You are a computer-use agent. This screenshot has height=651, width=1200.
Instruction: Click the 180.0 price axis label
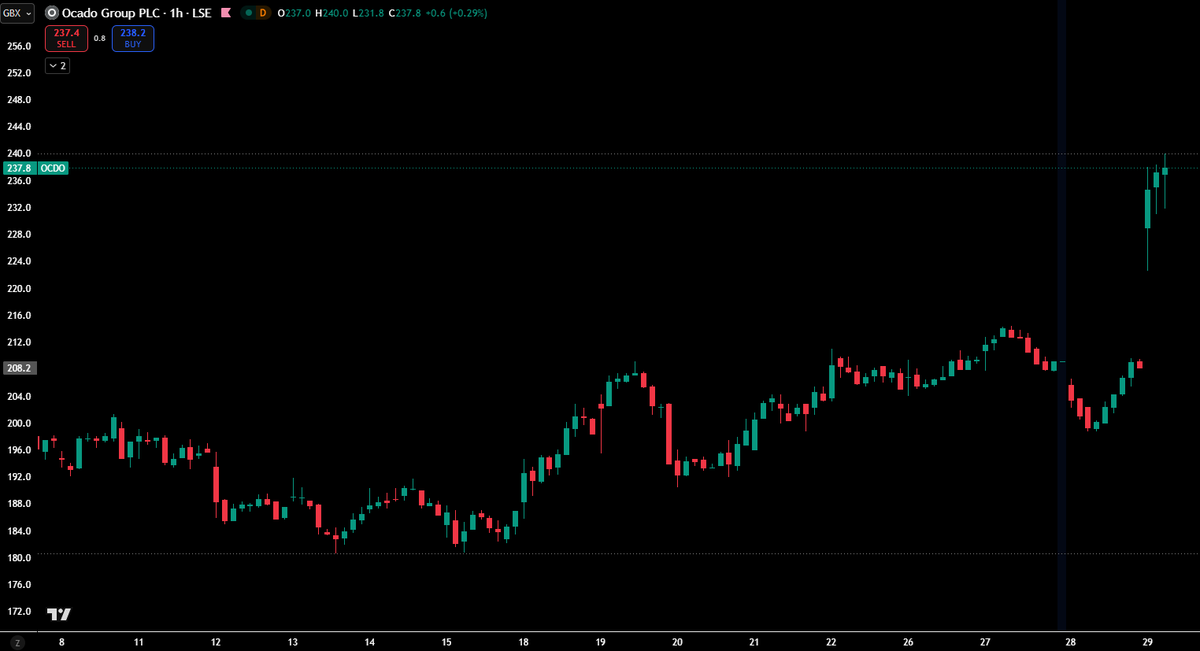click(x=20, y=558)
